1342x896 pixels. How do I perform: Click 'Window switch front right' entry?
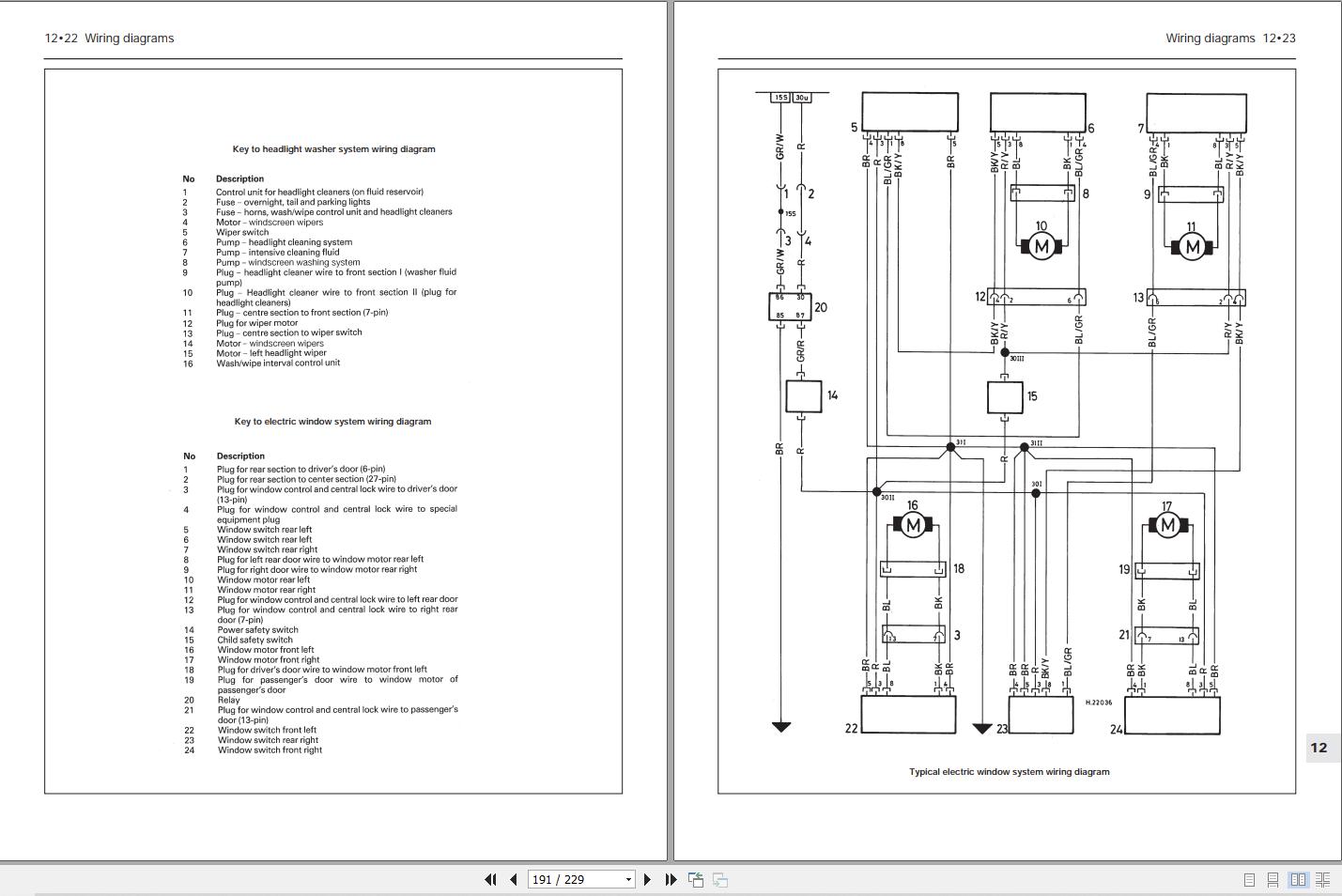pos(270,750)
